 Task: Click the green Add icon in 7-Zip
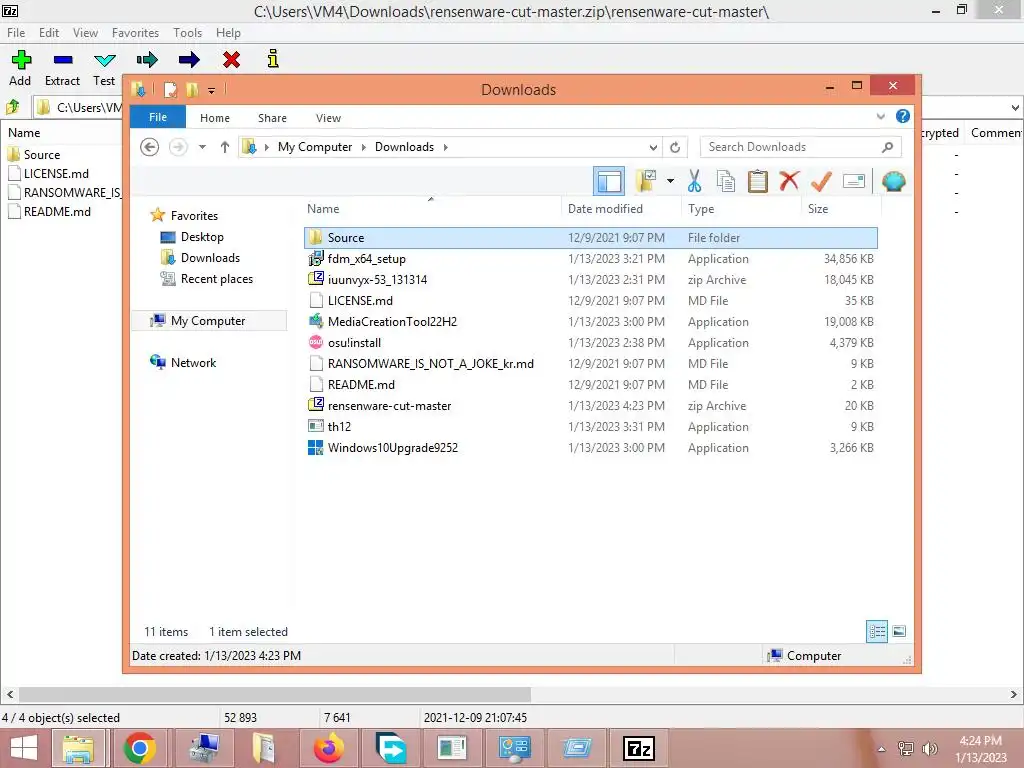21,60
